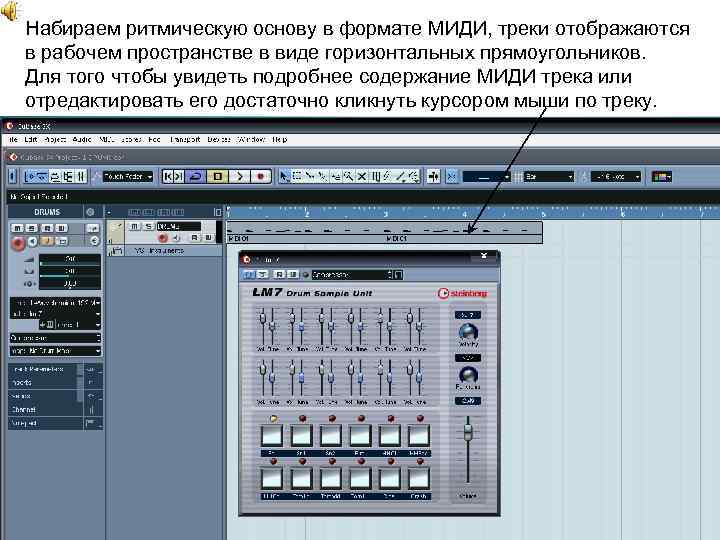Select the Object Selection arrow tool
The width and height of the screenshot is (720, 540).
point(285,176)
